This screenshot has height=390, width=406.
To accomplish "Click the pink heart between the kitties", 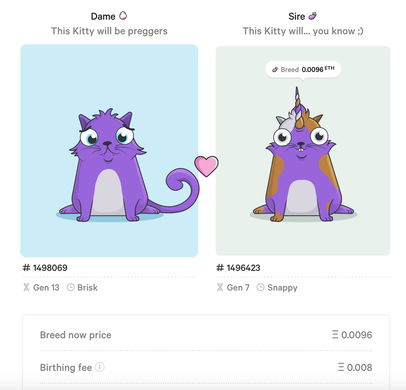I will (x=206, y=166).
